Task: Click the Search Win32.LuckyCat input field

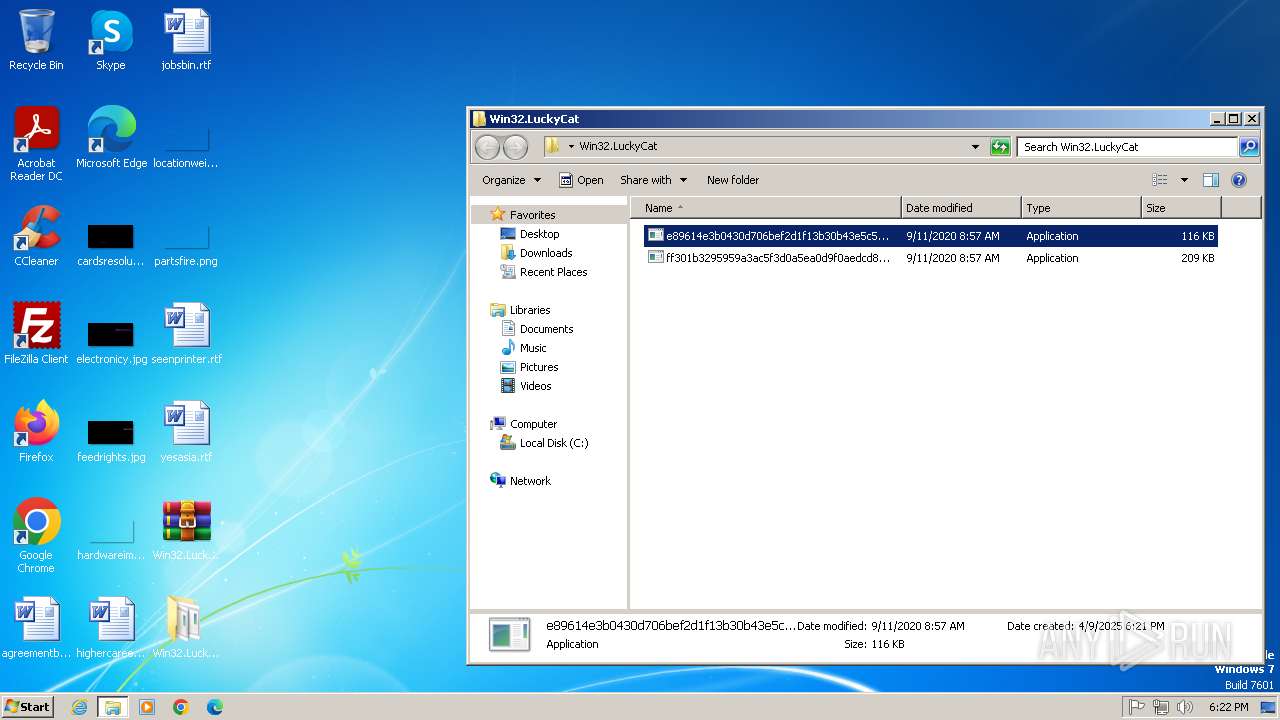Action: coord(1127,147)
